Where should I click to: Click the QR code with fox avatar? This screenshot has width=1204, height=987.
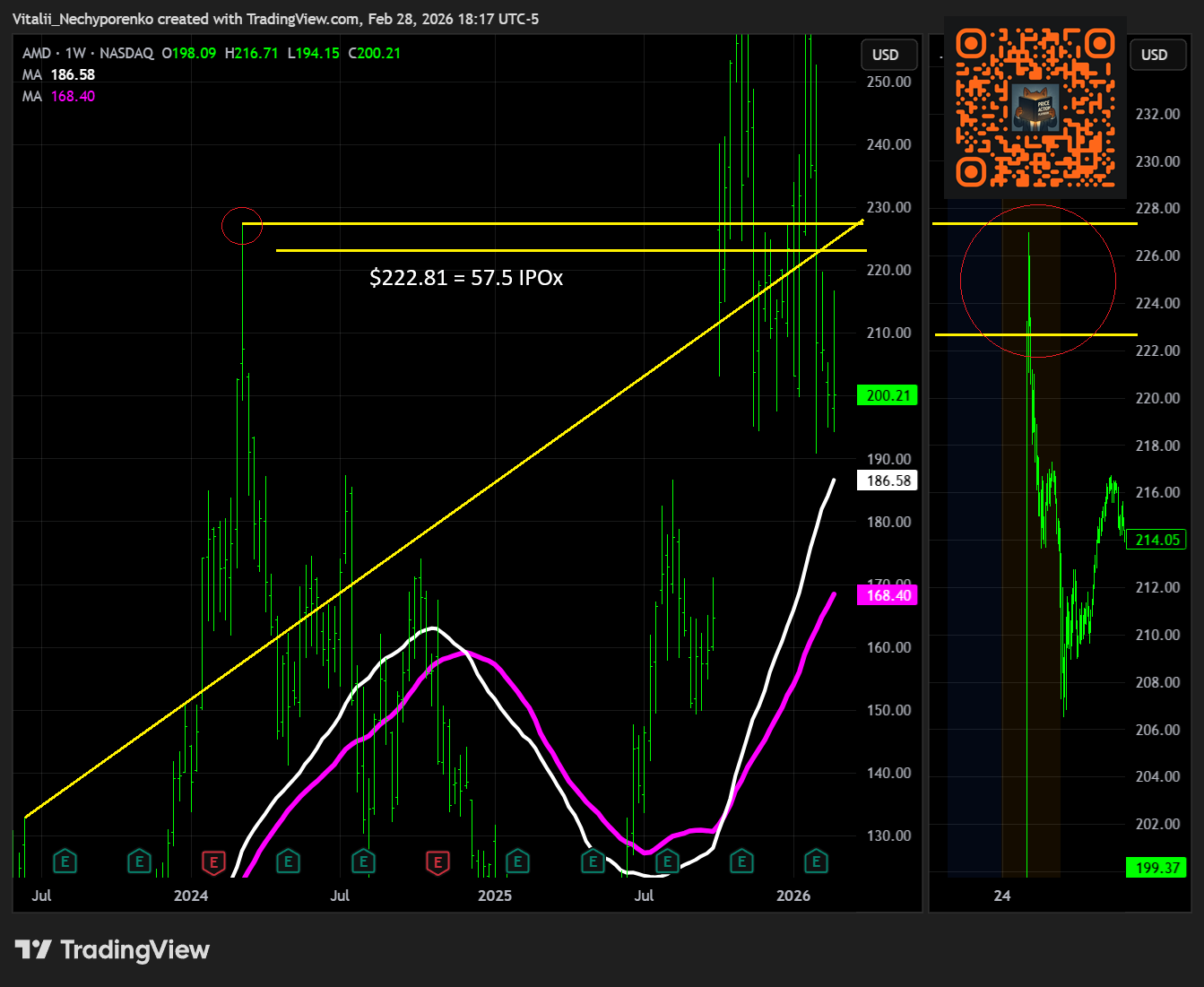coord(1035,108)
